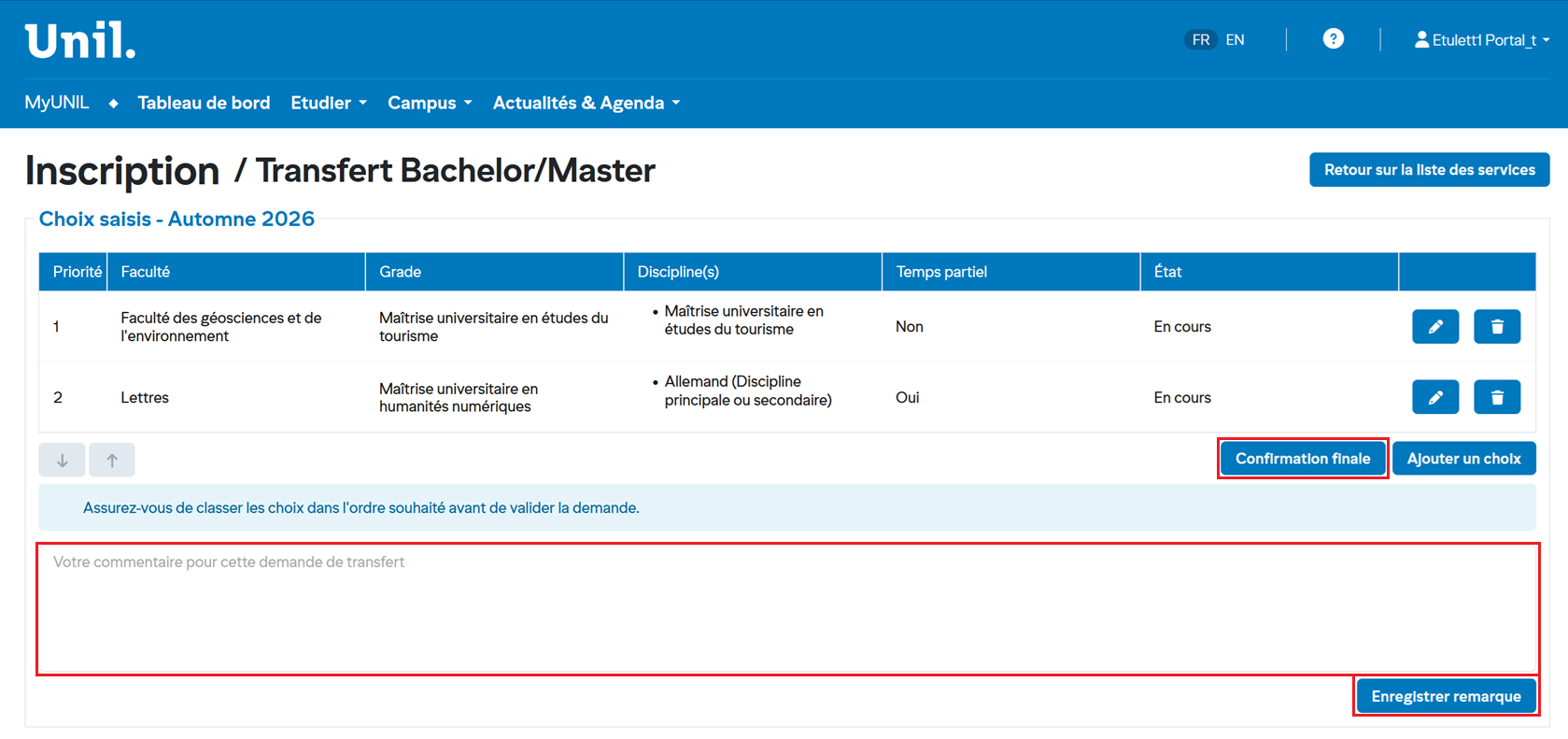Open MyUNIL home link
The width and height of the screenshot is (1568, 739).
pyautogui.click(x=57, y=103)
